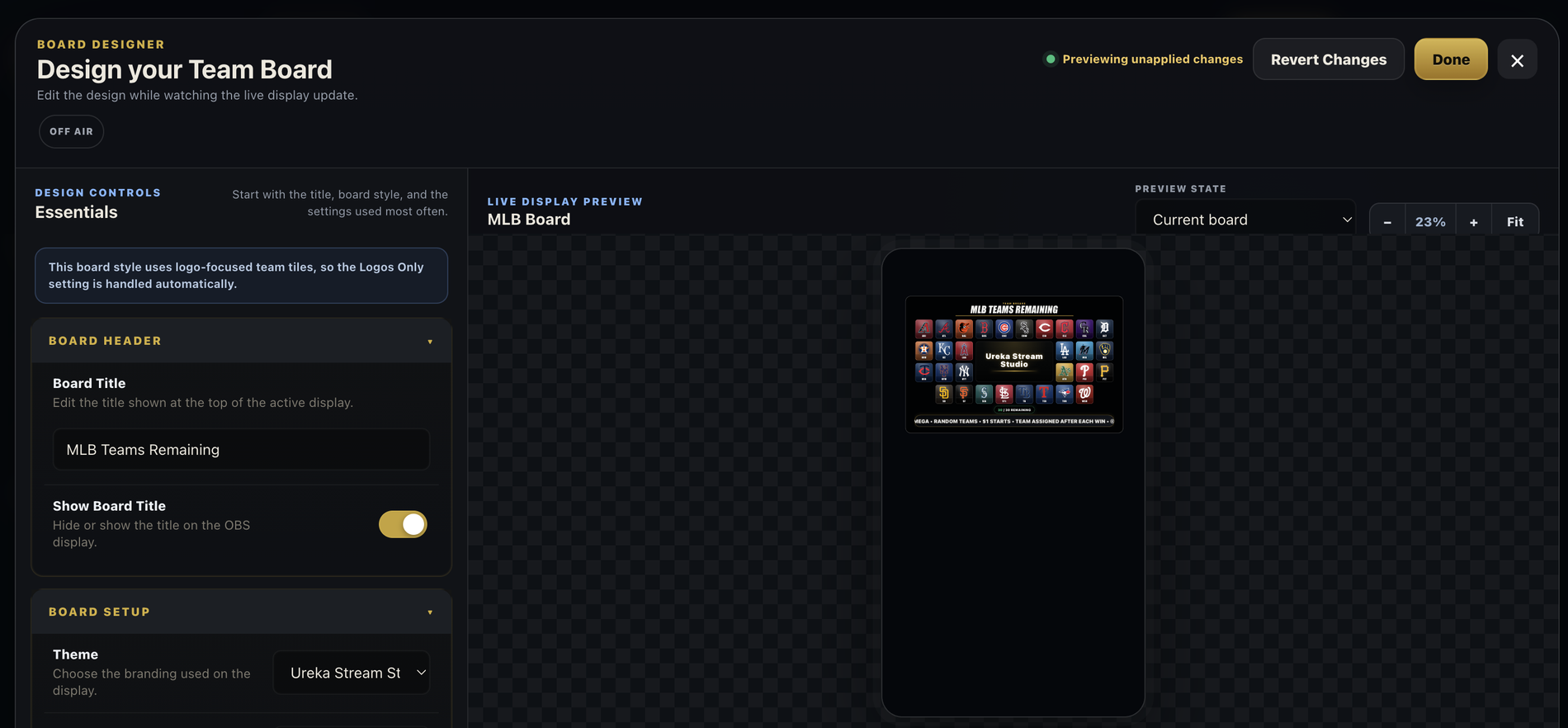Click the New York Mets tile
1568x728 pixels.
(944, 372)
